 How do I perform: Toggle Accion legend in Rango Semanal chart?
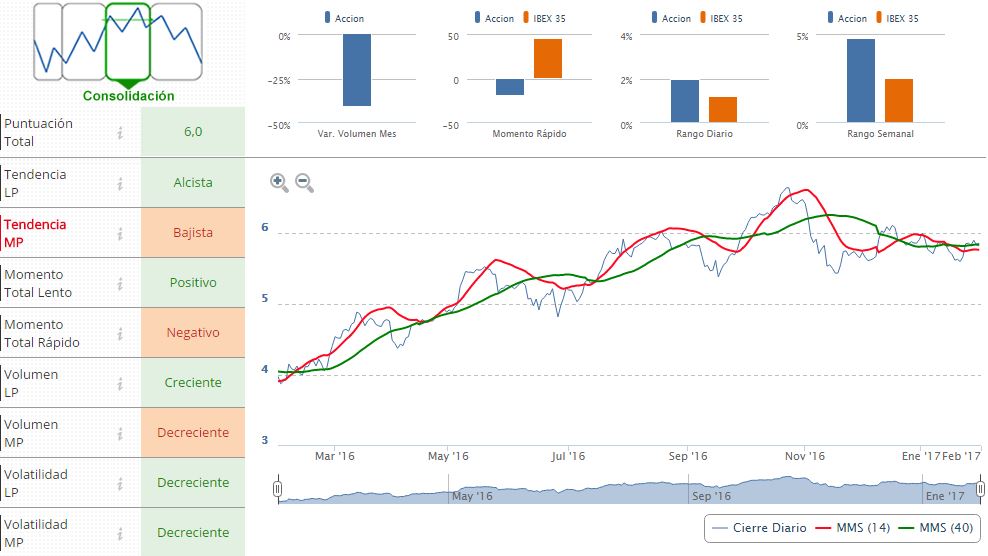coord(845,18)
